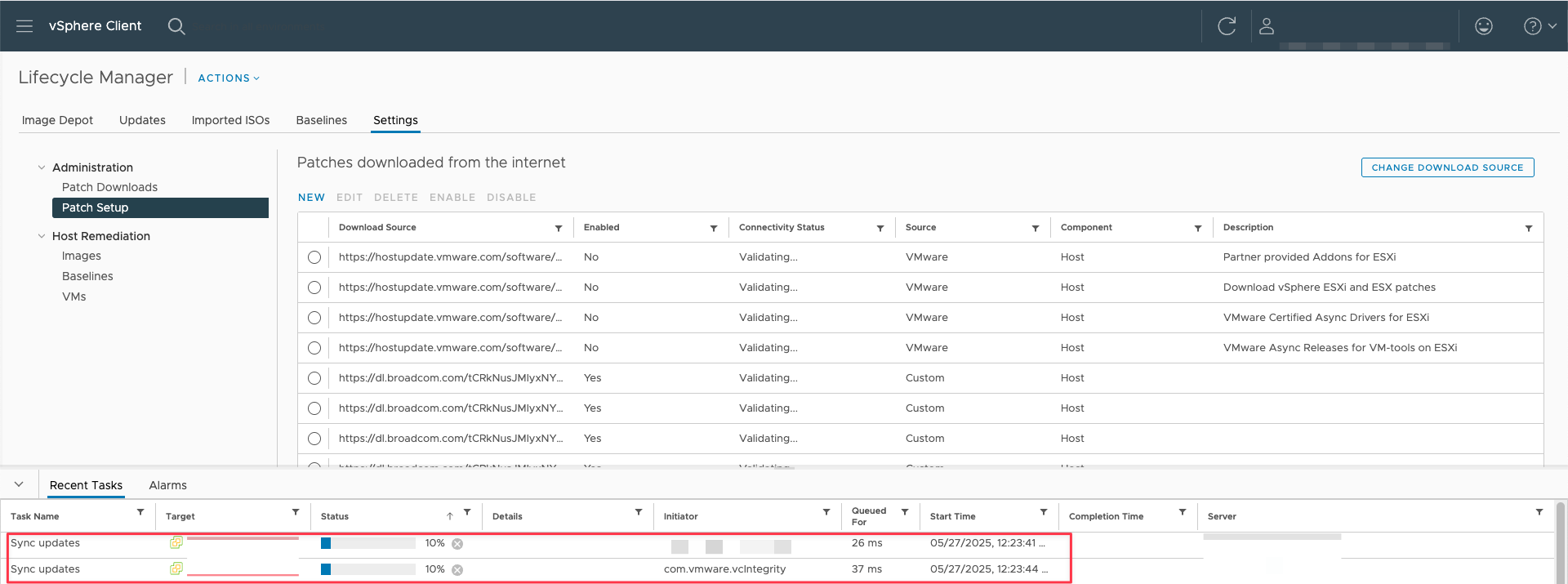1568x584 pixels.
Task: Click the smiley feedback icon
Action: (1484, 26)
